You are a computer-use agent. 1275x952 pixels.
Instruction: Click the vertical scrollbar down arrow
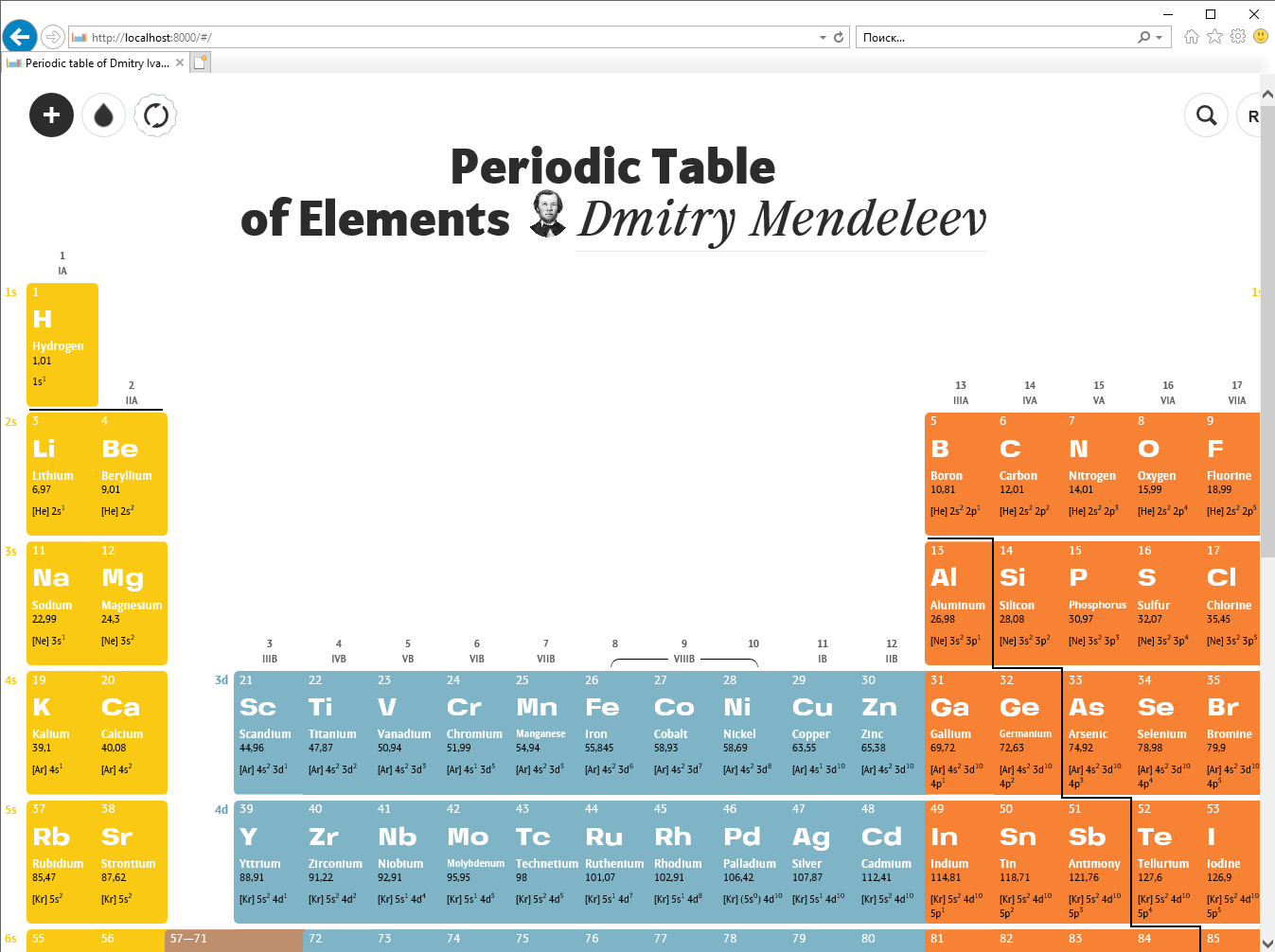tap(1267, 943)
